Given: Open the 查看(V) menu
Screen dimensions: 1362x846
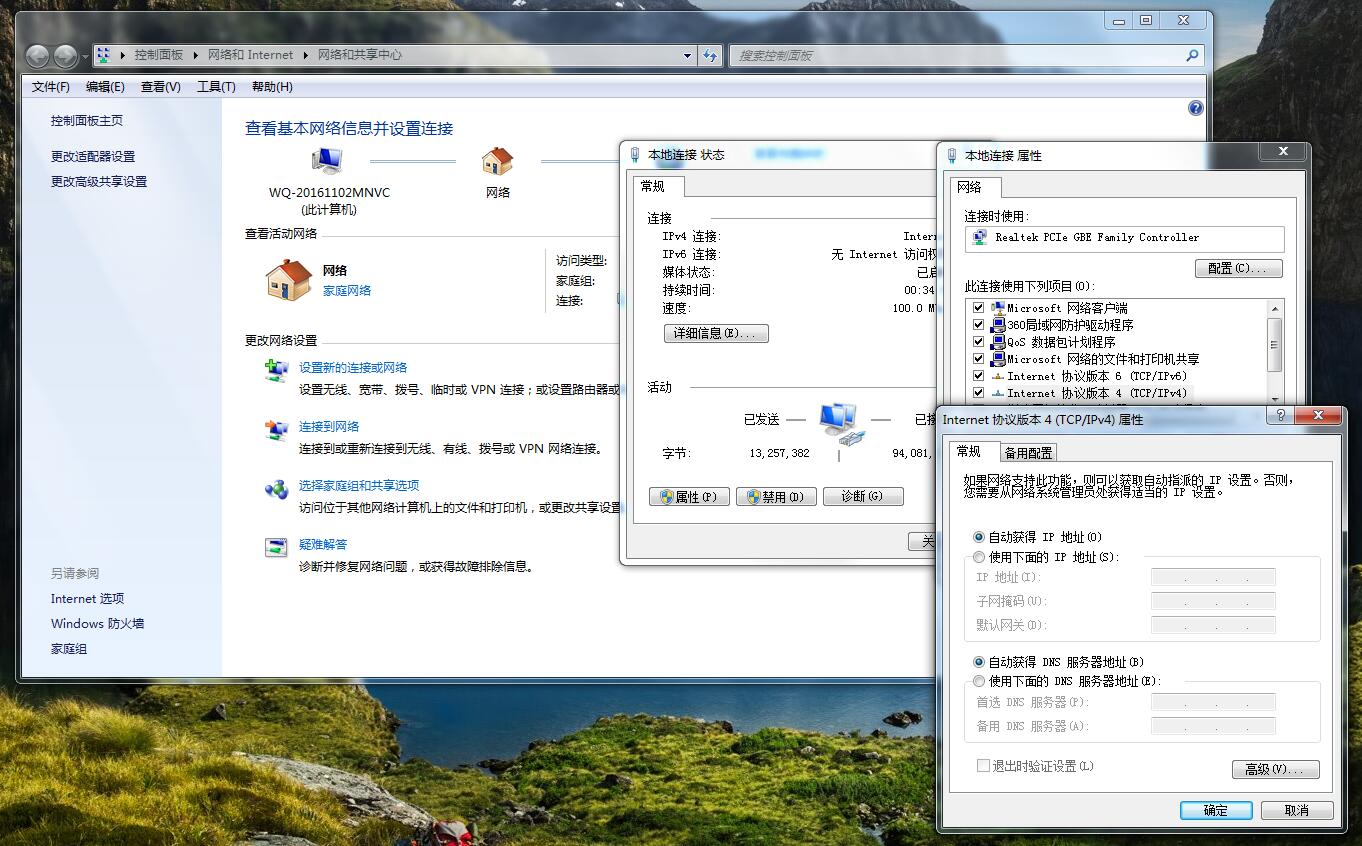Looking at the screenshot, I should (160, 87).
